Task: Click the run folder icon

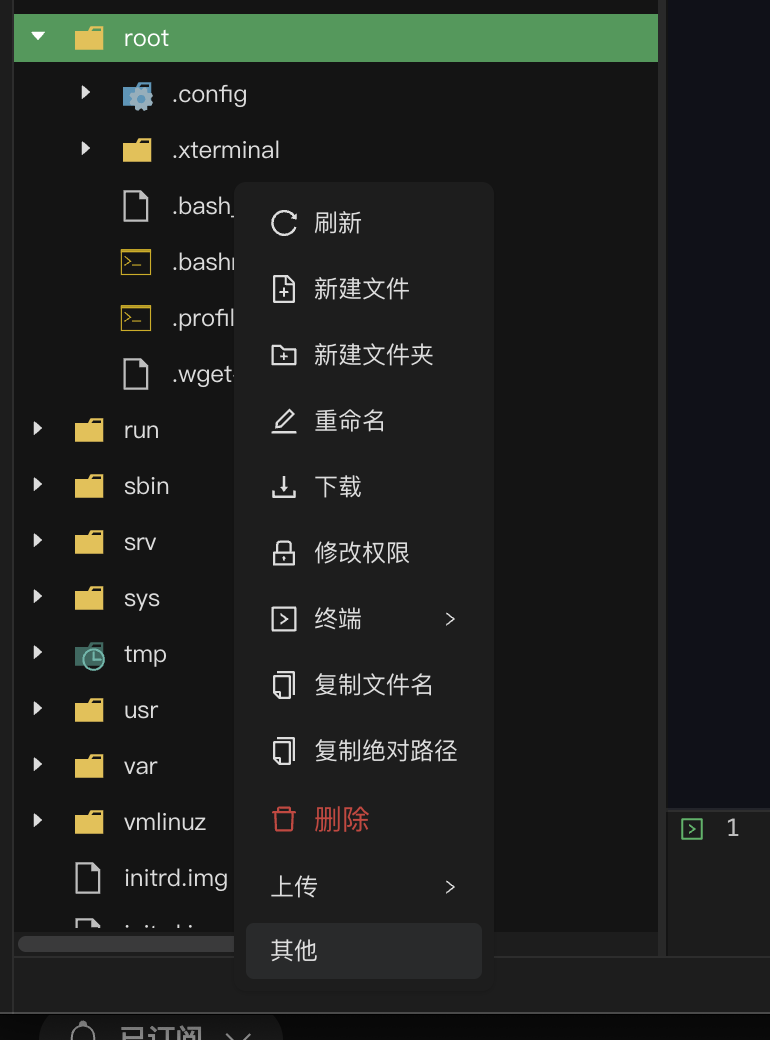Action: tap(89, 430)
